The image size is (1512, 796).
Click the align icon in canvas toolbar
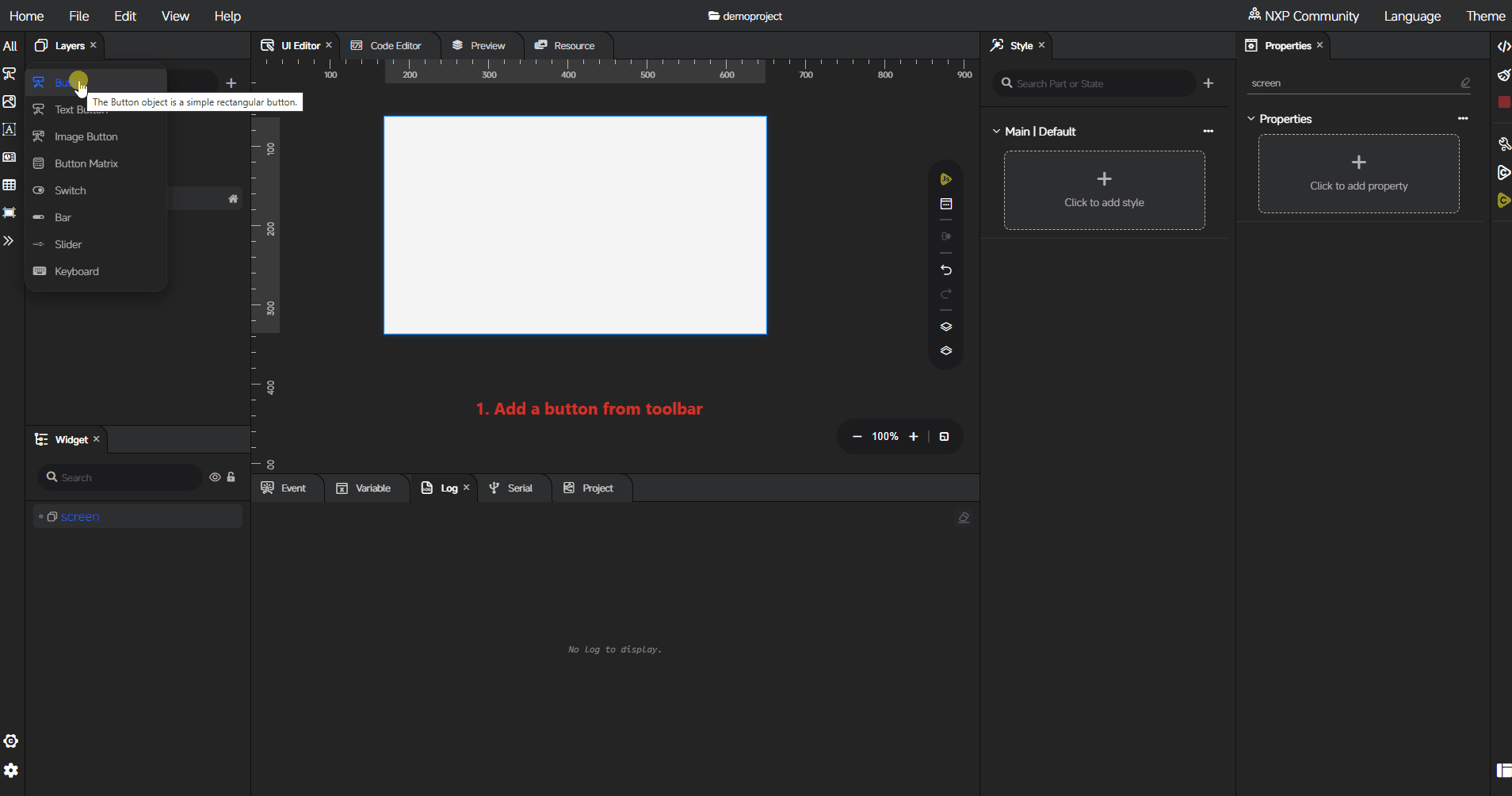[945, 236]
